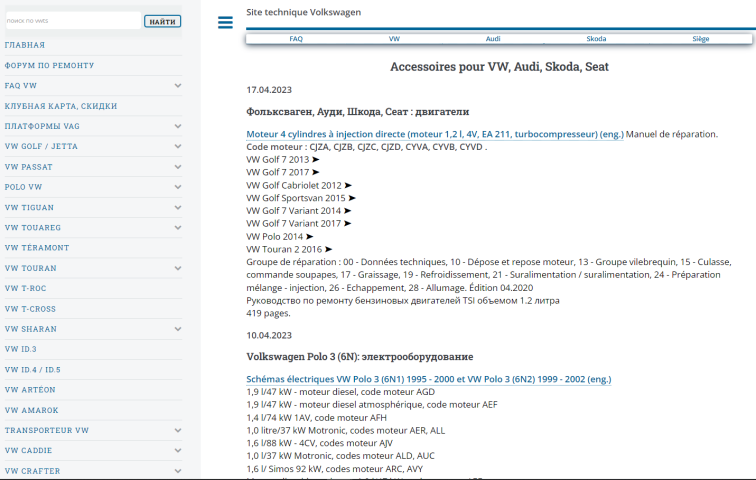
Task: Click the arrow after VW Golf 7 2013
Action: [316, 160]
